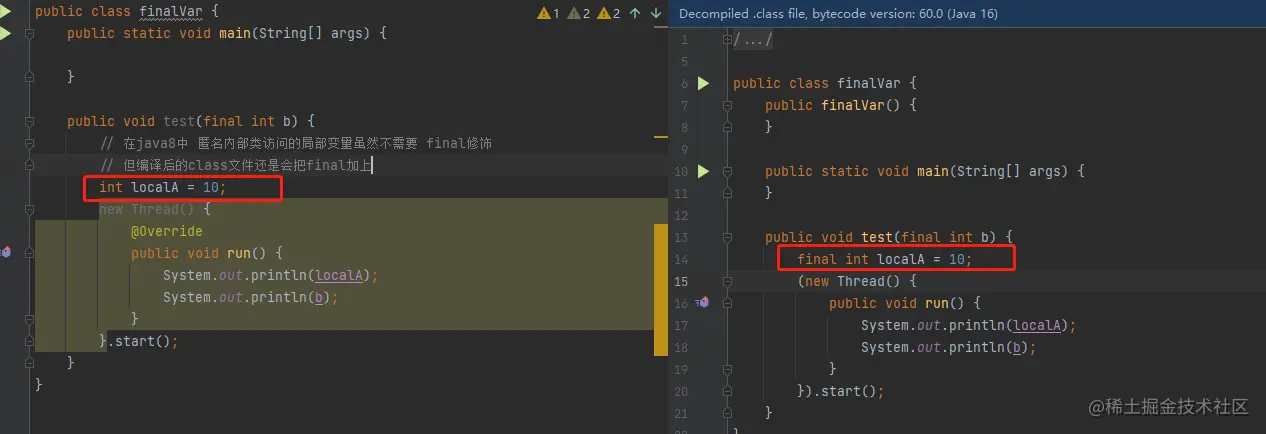
Task: Run finalVar class from left editor gutter
Action: click(x=5, y=12)
